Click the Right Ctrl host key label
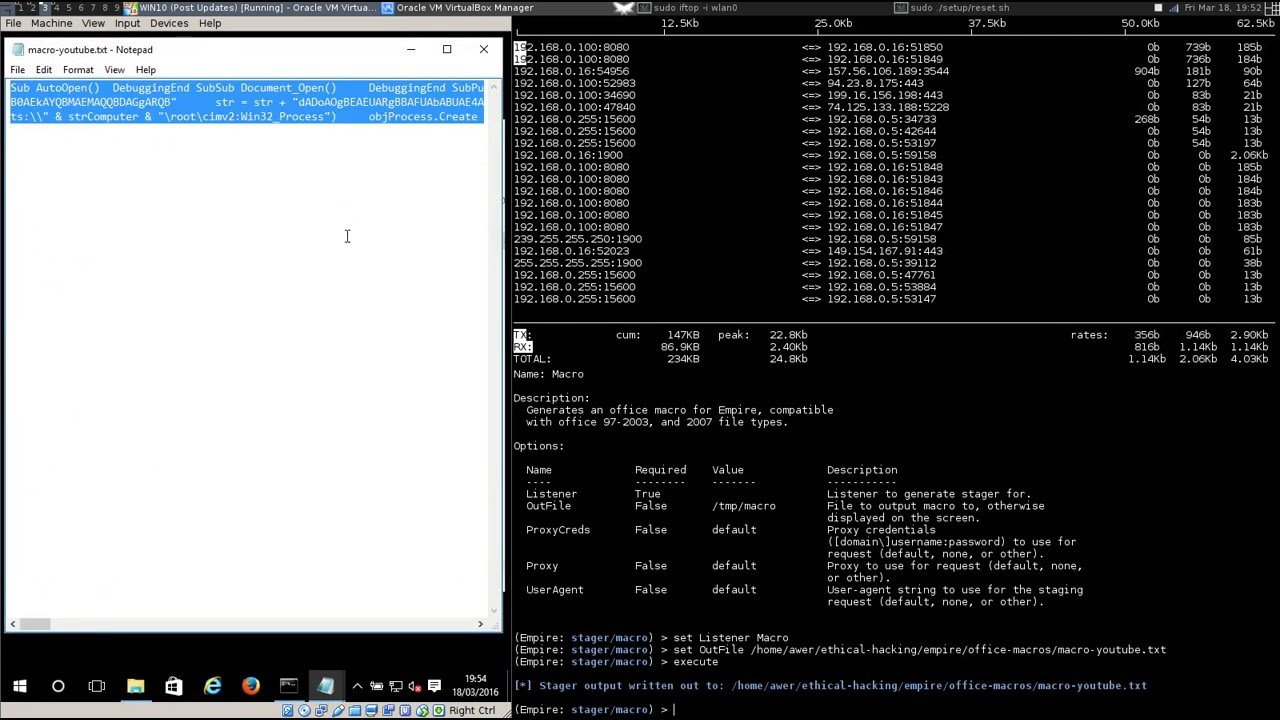Image resolution: width=1280 pixels, height=720 pixels. (x=472, y=710)
